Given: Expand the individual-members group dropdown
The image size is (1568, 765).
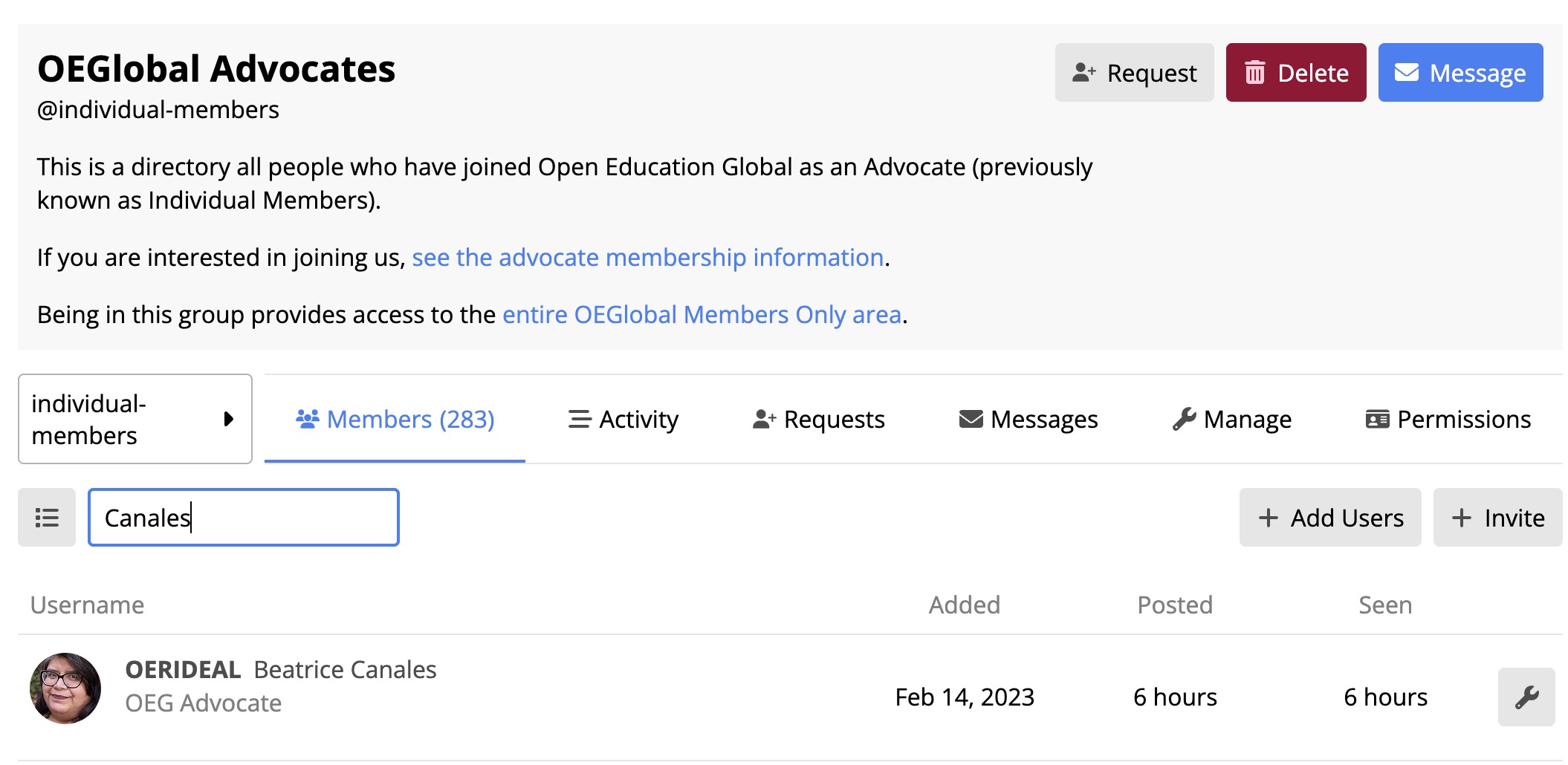Looking at the screenshot, I should (x=135, y=419).
